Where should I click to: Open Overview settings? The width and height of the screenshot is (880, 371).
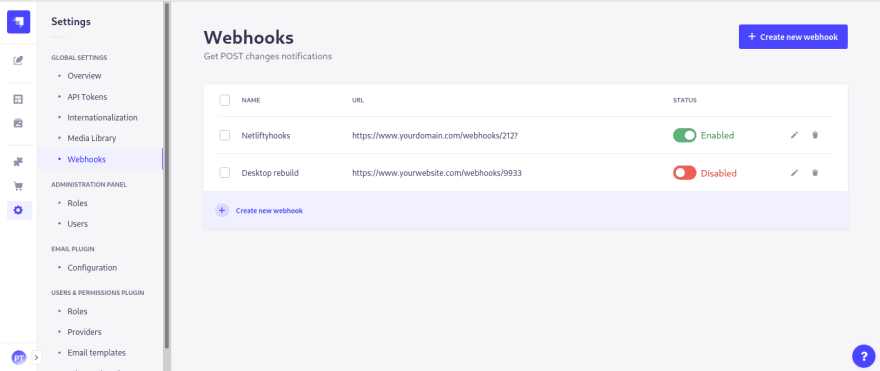tap(84, 76)
